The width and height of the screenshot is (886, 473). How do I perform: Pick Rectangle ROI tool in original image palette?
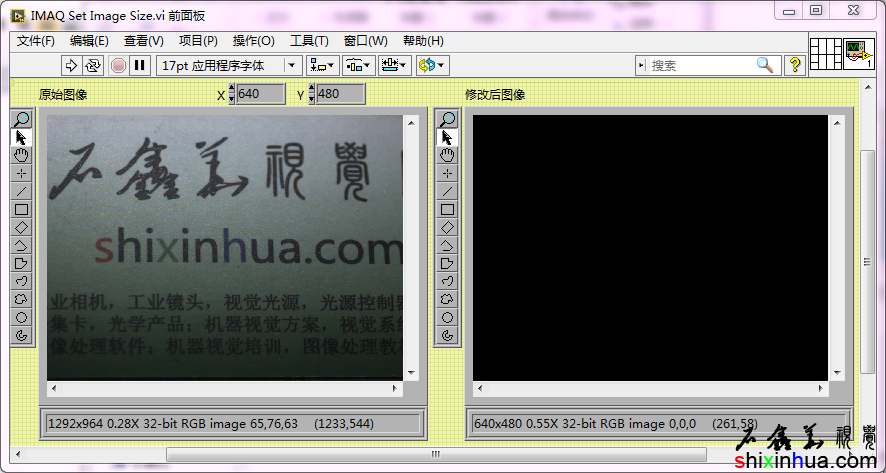coord(22,209)
